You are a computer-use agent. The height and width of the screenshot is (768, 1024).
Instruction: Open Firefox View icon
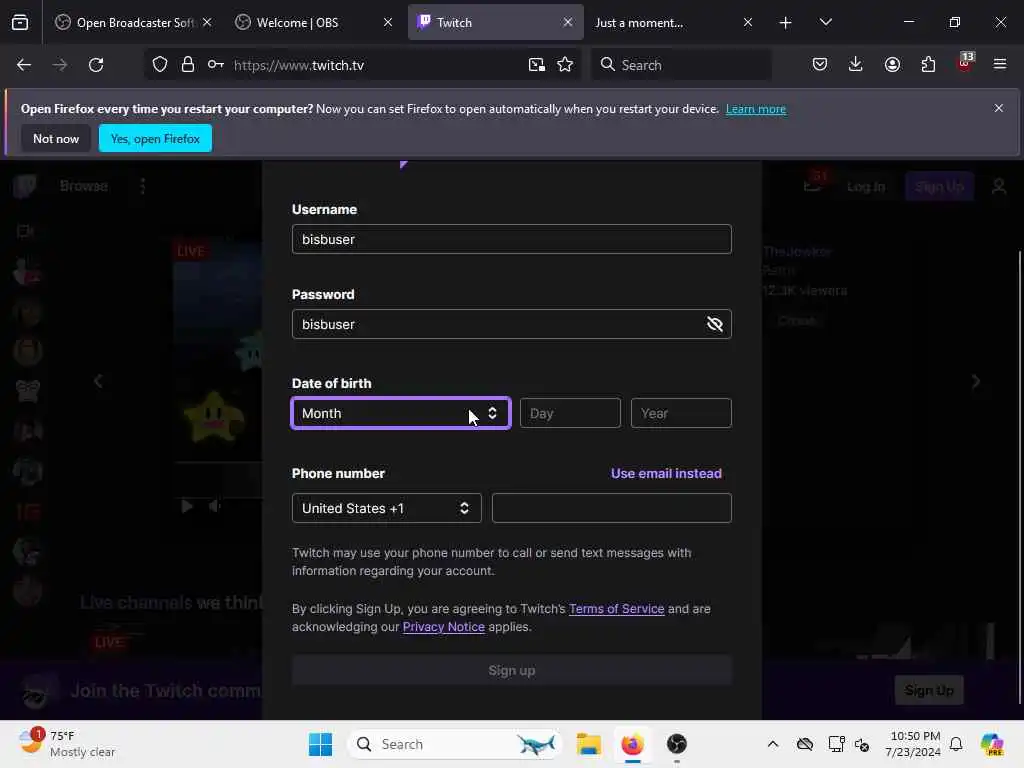click(20, 23)
